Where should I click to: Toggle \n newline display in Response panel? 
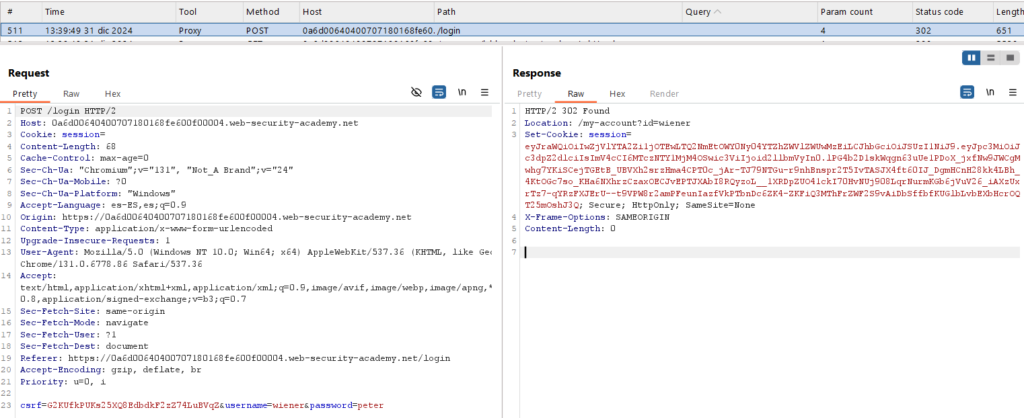(x=991, y=93)
